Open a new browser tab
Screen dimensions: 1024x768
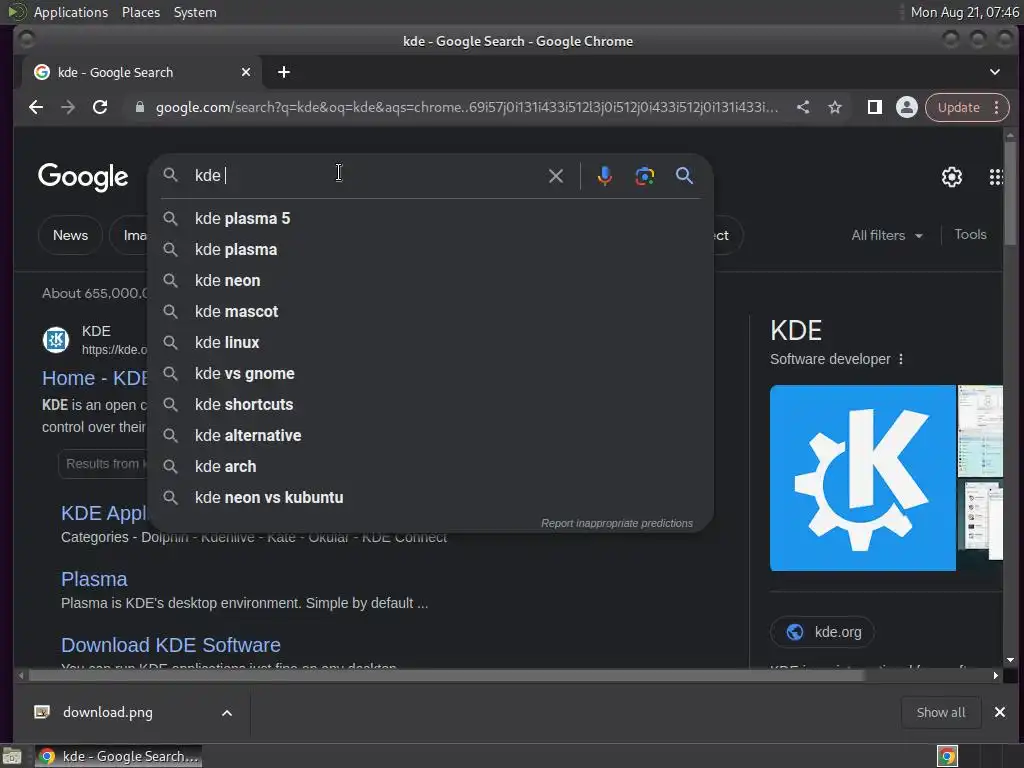[283, 72]
